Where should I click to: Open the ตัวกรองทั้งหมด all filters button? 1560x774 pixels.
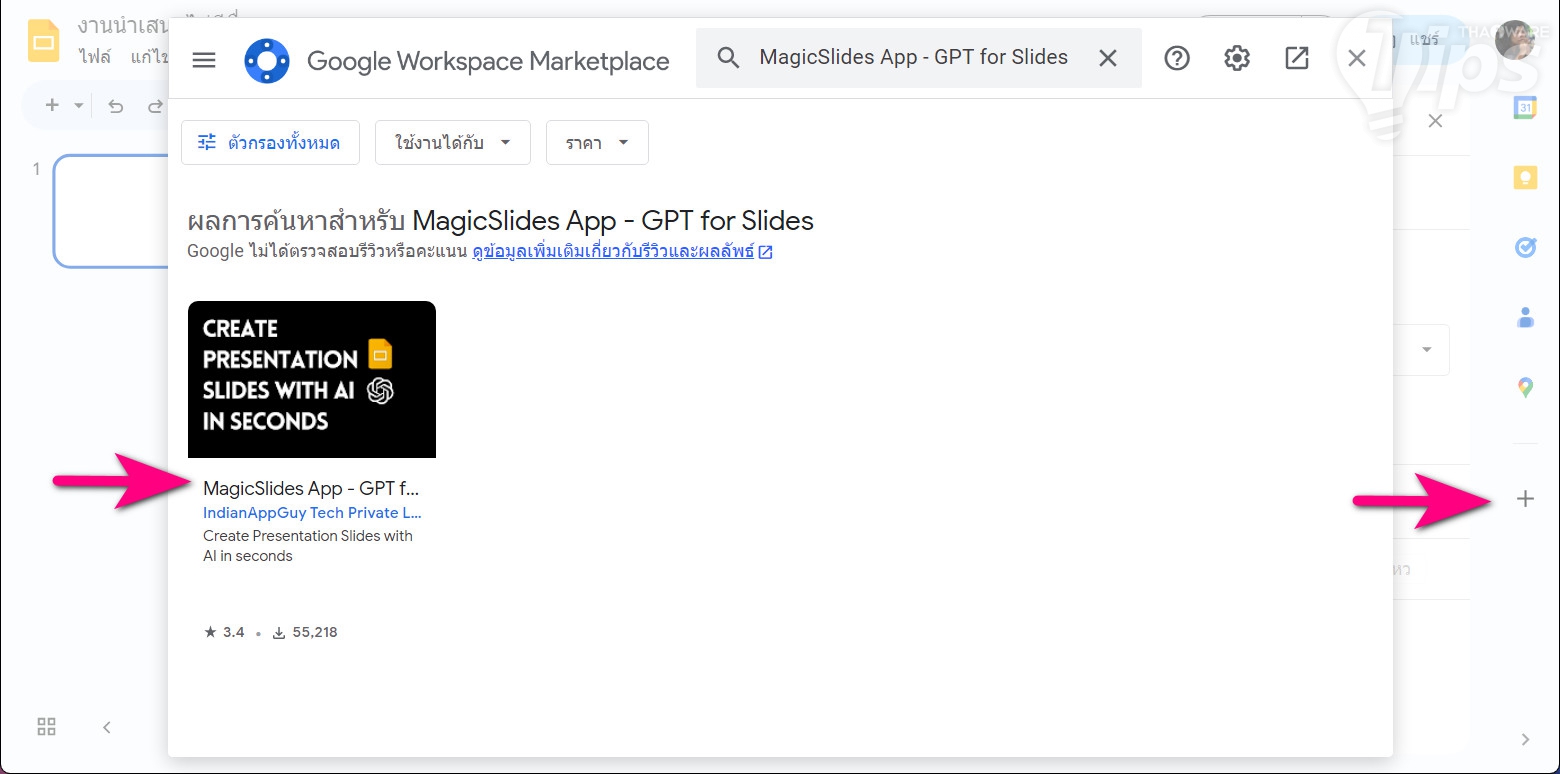pos(268,142)
